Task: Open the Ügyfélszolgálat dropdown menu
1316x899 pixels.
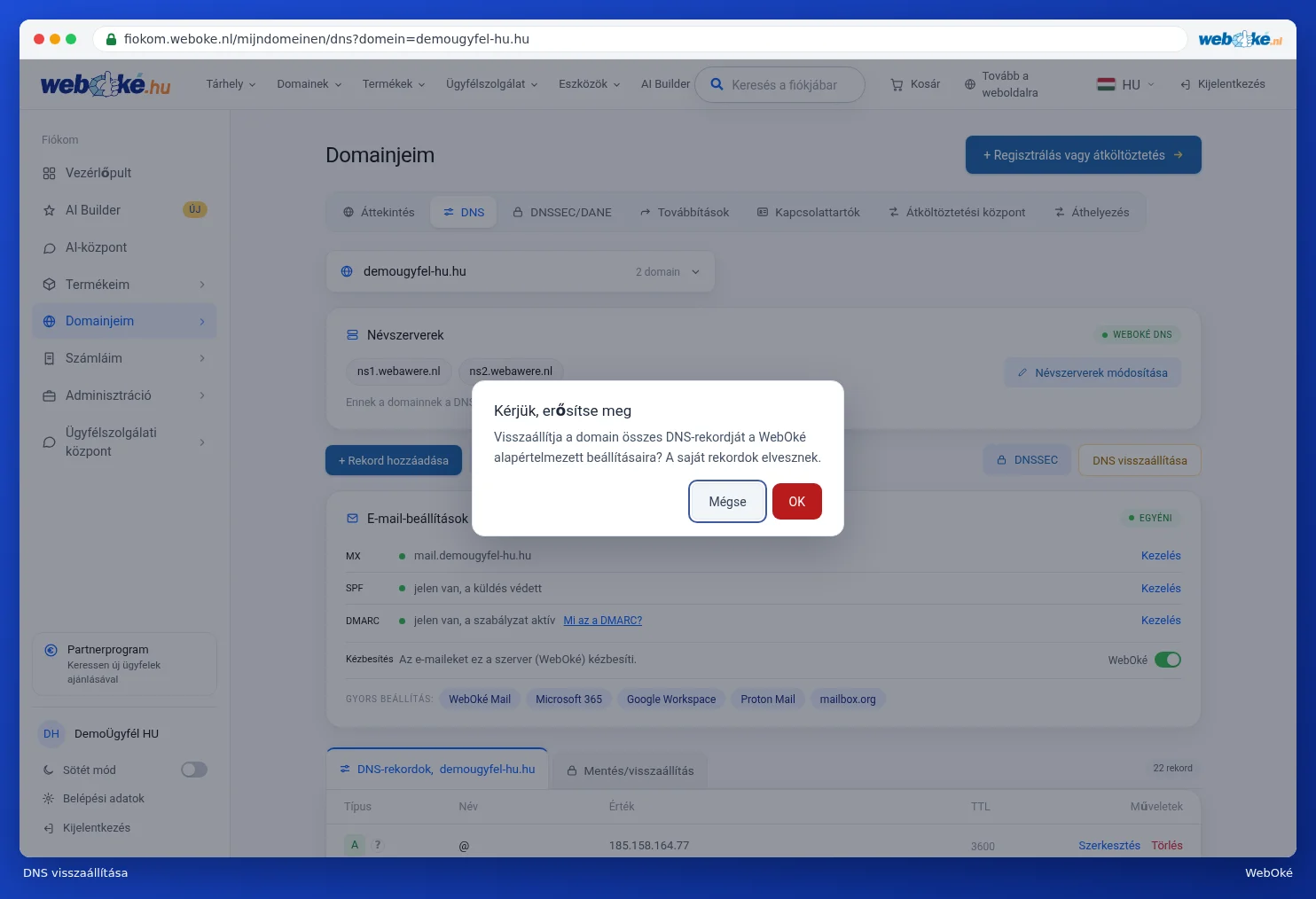Action: point(492,84)
